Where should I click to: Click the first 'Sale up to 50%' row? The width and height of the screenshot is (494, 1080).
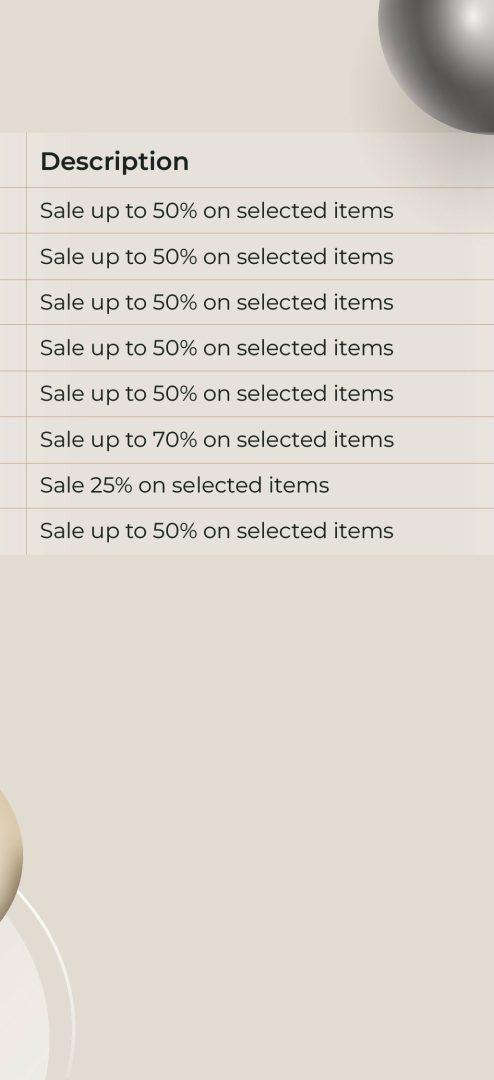point(260,211)
